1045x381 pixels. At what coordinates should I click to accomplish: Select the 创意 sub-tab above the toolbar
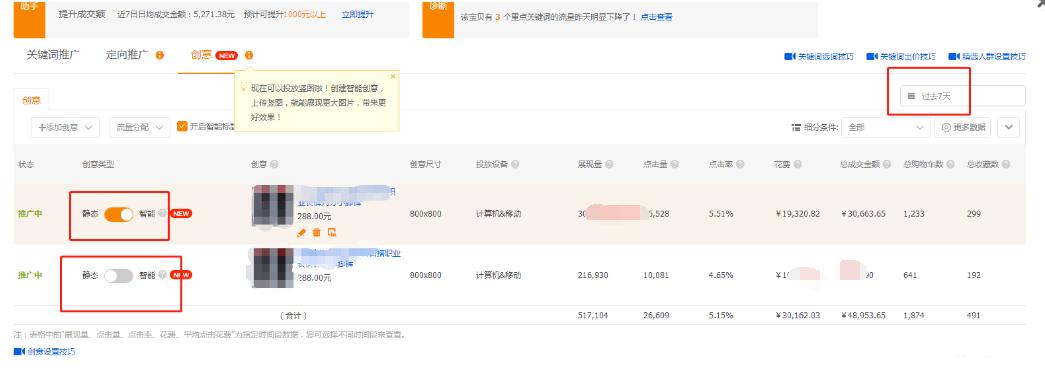coord(31,101)
